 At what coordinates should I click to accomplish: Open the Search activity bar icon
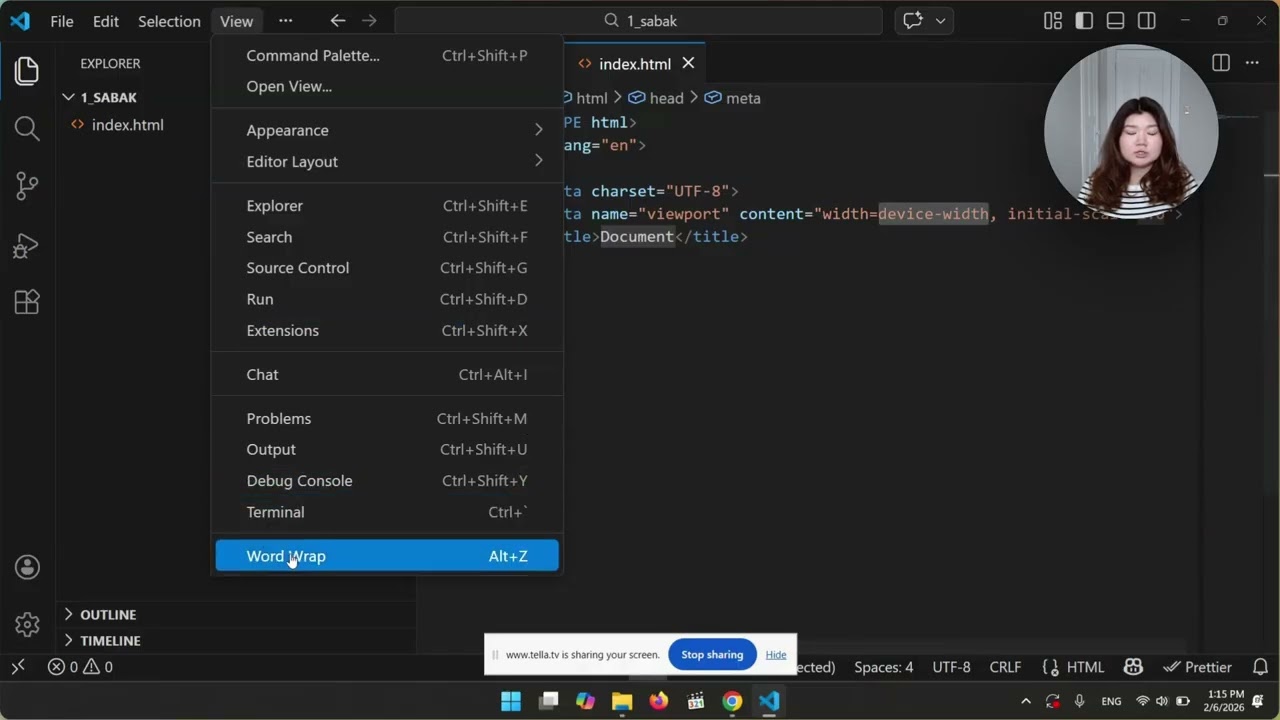click(27, 128)
